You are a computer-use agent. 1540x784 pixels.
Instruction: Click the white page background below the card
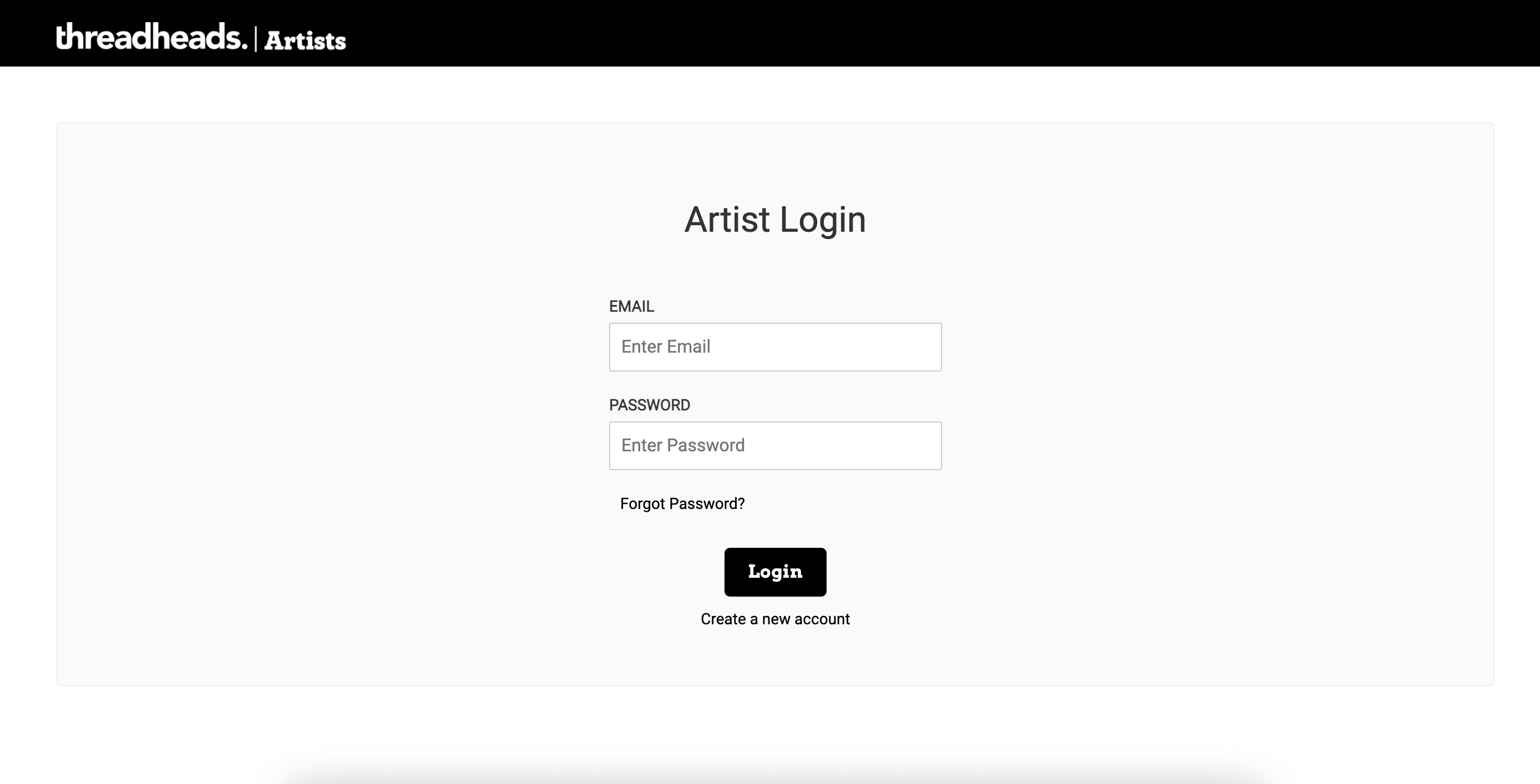pos(775,729)
